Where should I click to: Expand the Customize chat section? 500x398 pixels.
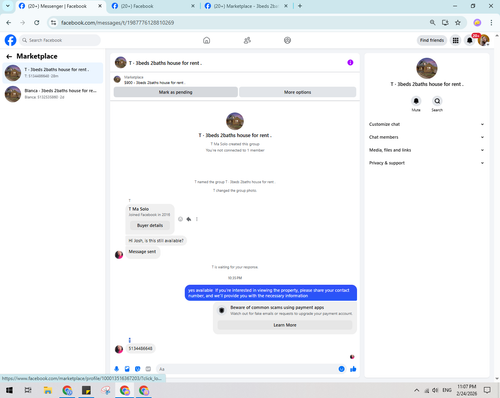(x=426, y=124)
